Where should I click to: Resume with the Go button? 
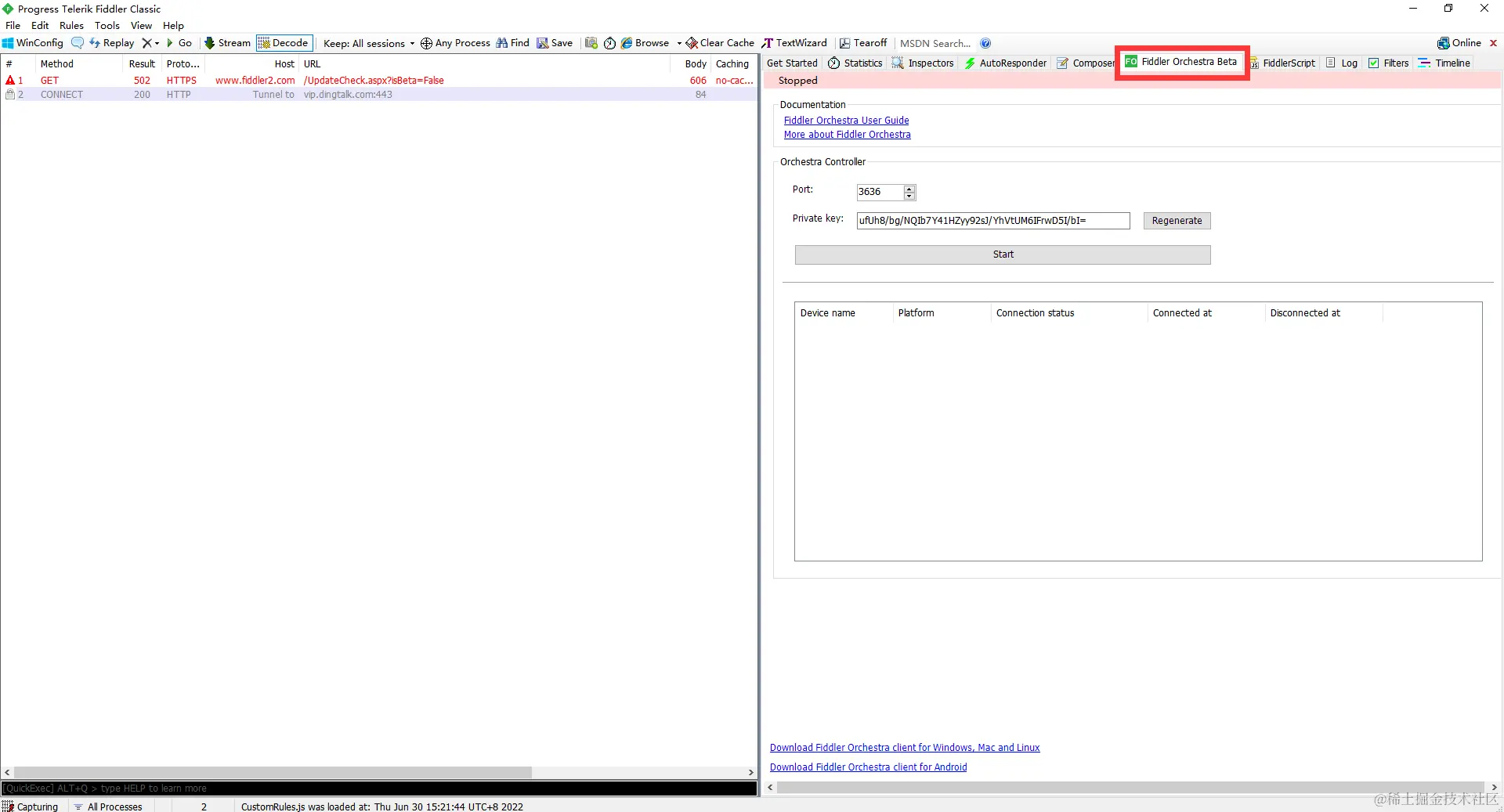[x=179, y=43]
